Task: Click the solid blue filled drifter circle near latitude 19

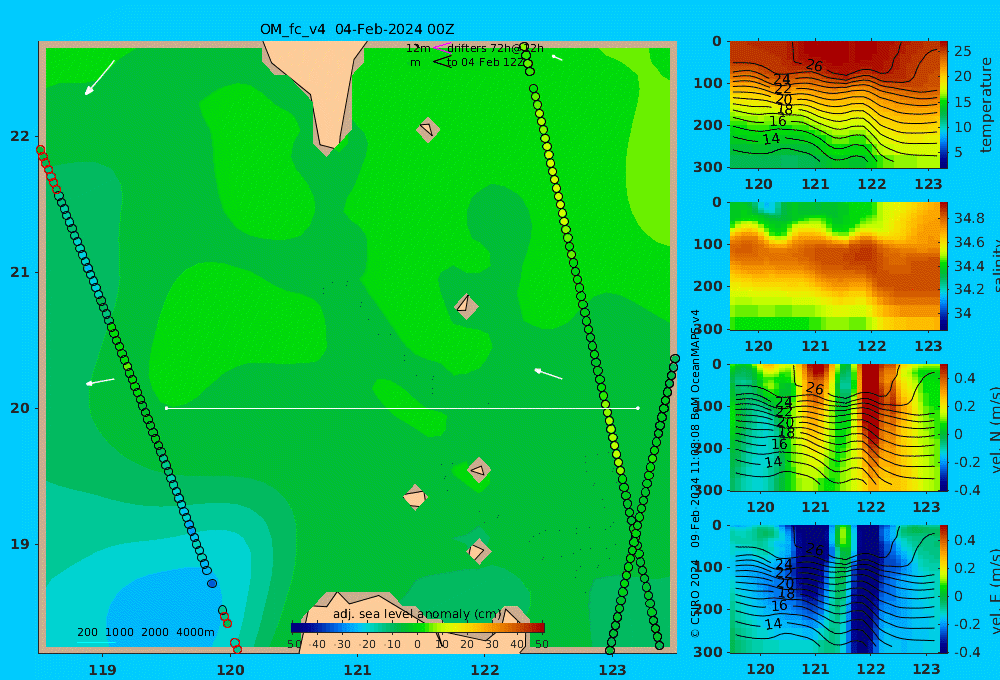Action: pyautogui.click(x=212, y=583)
